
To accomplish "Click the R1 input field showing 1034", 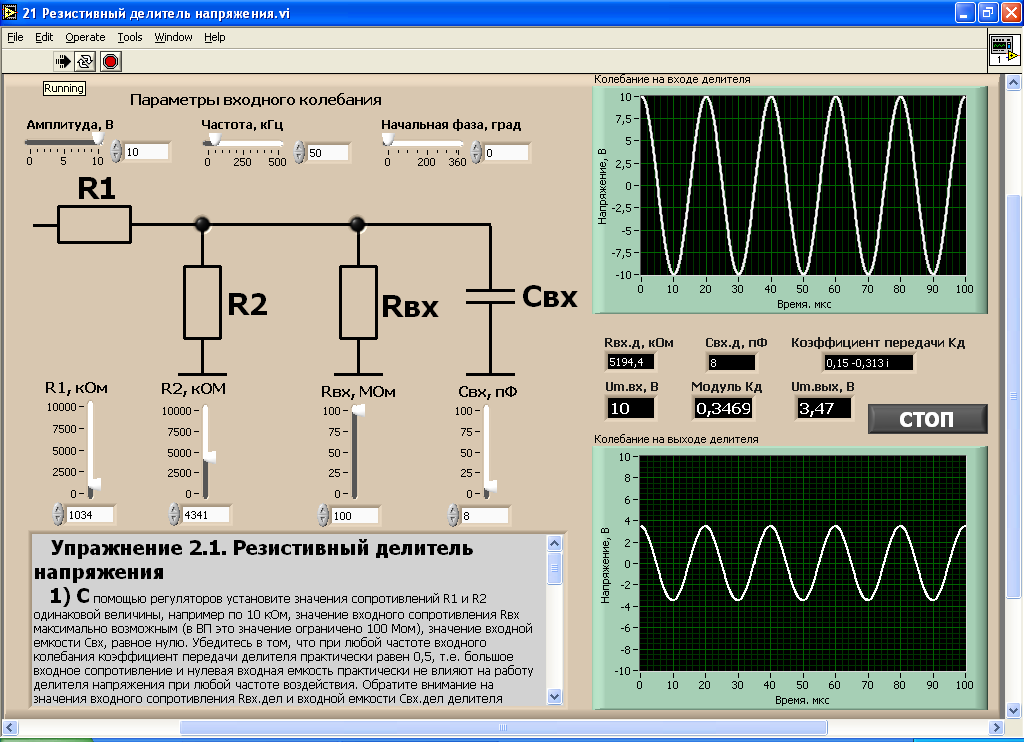I will point(90,515).
